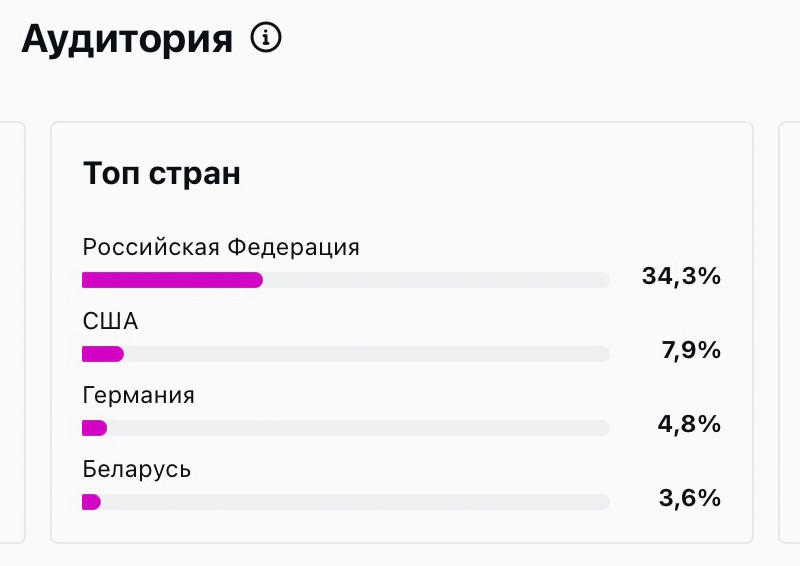Image resolution: width=800 pixels, height=566 pixels.
Task: Select the США country label
Action: [x=110, y=321]
